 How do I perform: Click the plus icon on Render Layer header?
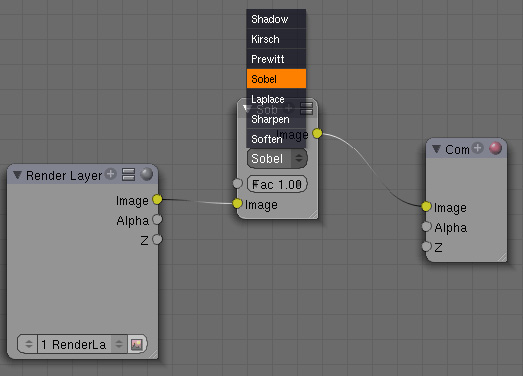(110, 174)
